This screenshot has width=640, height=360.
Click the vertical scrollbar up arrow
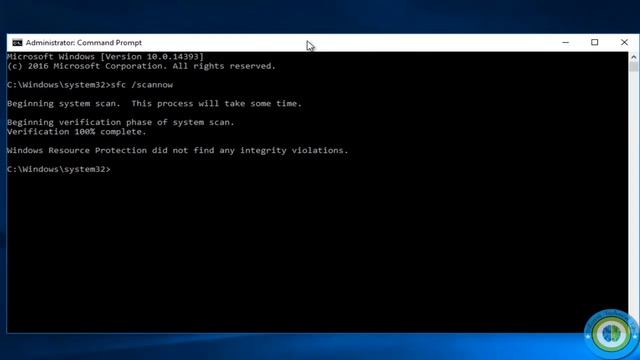pyautogui.click(x=633, y=57)
